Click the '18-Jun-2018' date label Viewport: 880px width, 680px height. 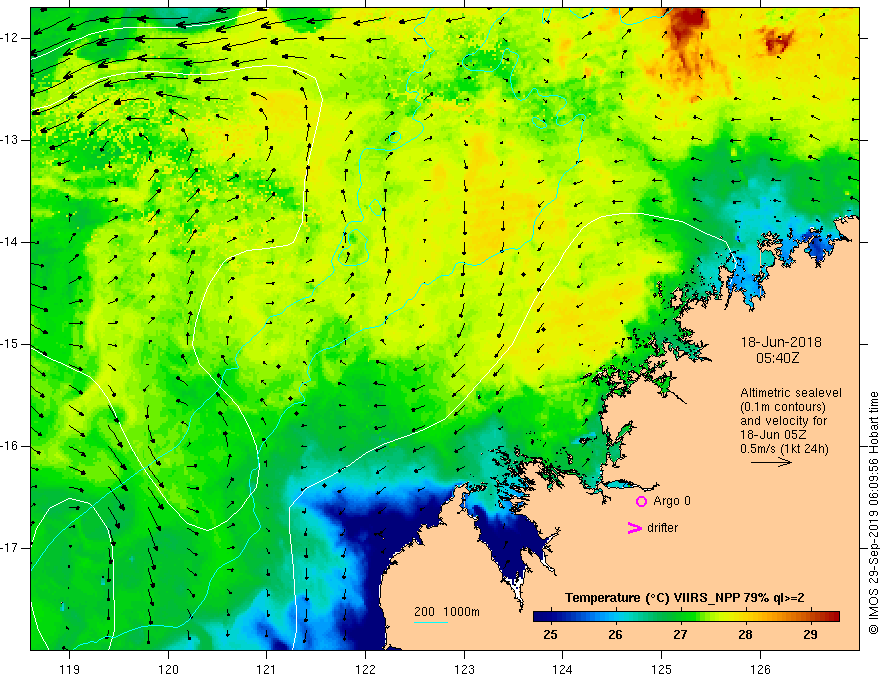[781, 342]
